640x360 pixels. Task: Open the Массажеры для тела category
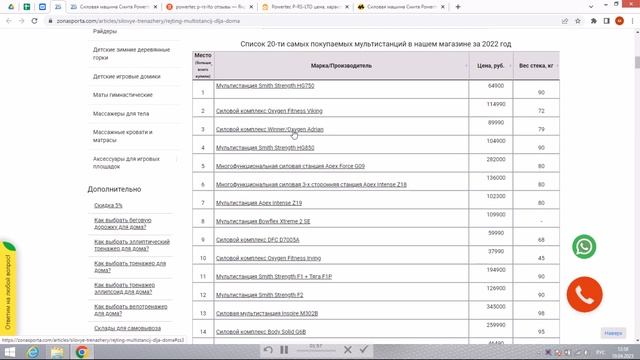121,113
